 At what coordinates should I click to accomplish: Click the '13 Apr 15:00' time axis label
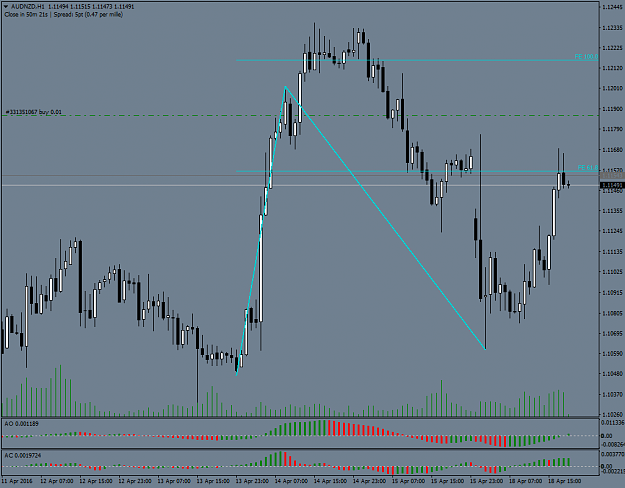pyautogui.click(x=213, y=481)
